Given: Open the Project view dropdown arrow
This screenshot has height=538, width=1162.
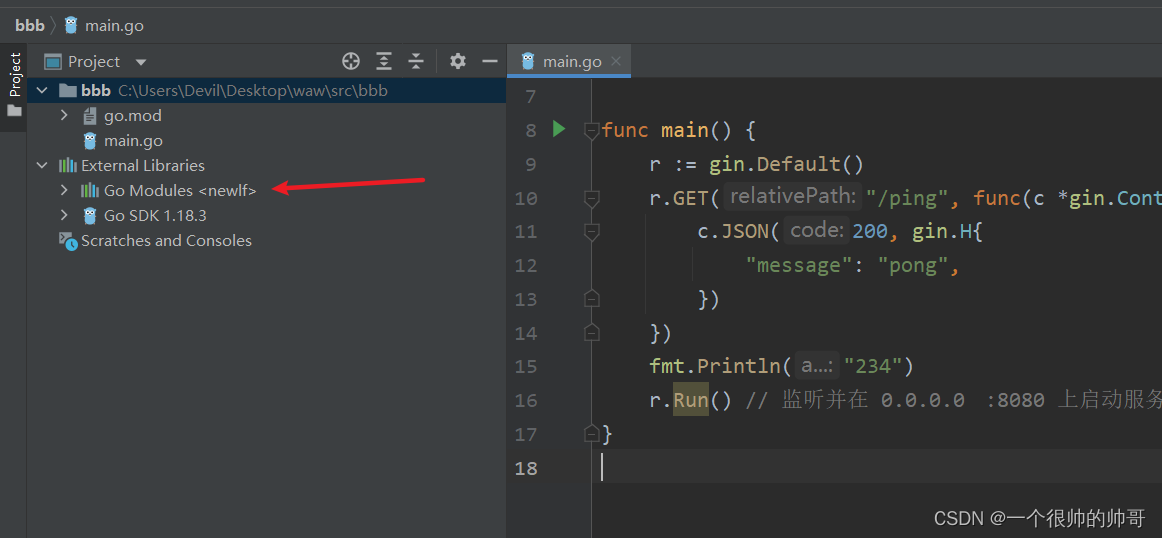Looking at the screenshot, I should tap(141, 62).
